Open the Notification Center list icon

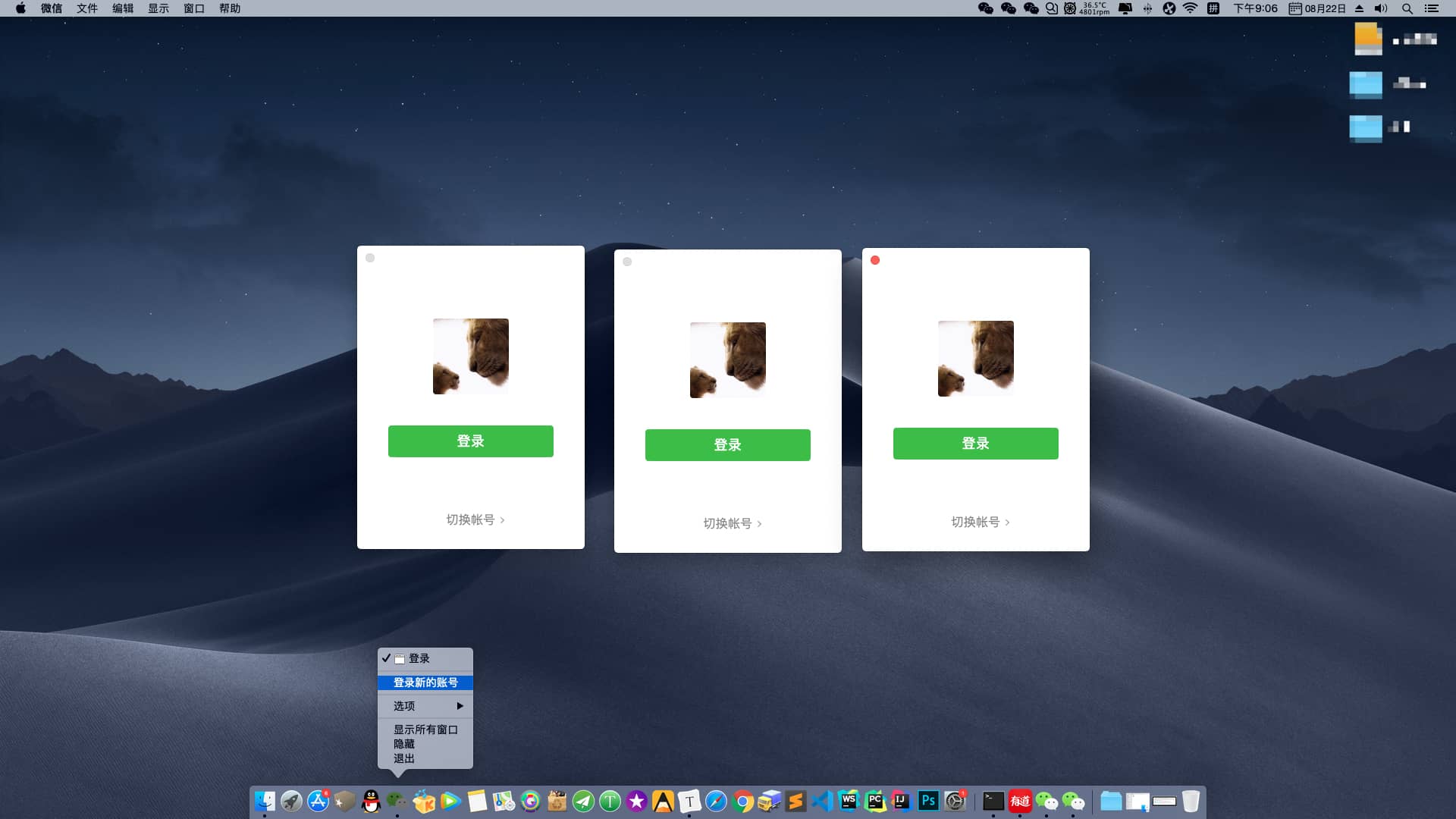coord(1432,8)
